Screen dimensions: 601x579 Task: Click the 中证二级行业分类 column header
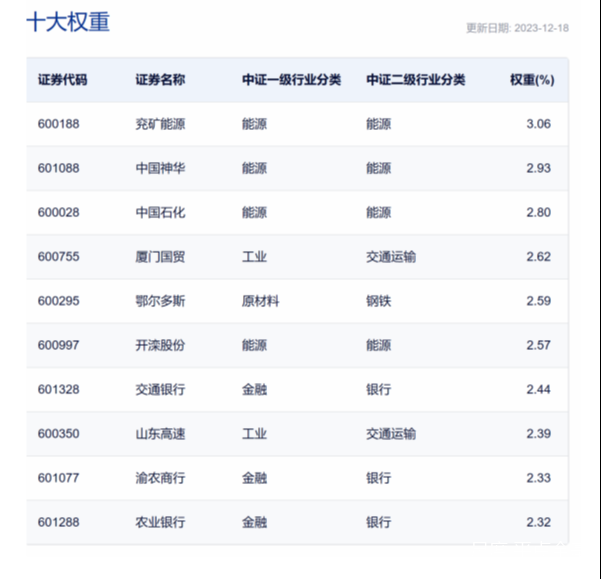pos(415,80)
